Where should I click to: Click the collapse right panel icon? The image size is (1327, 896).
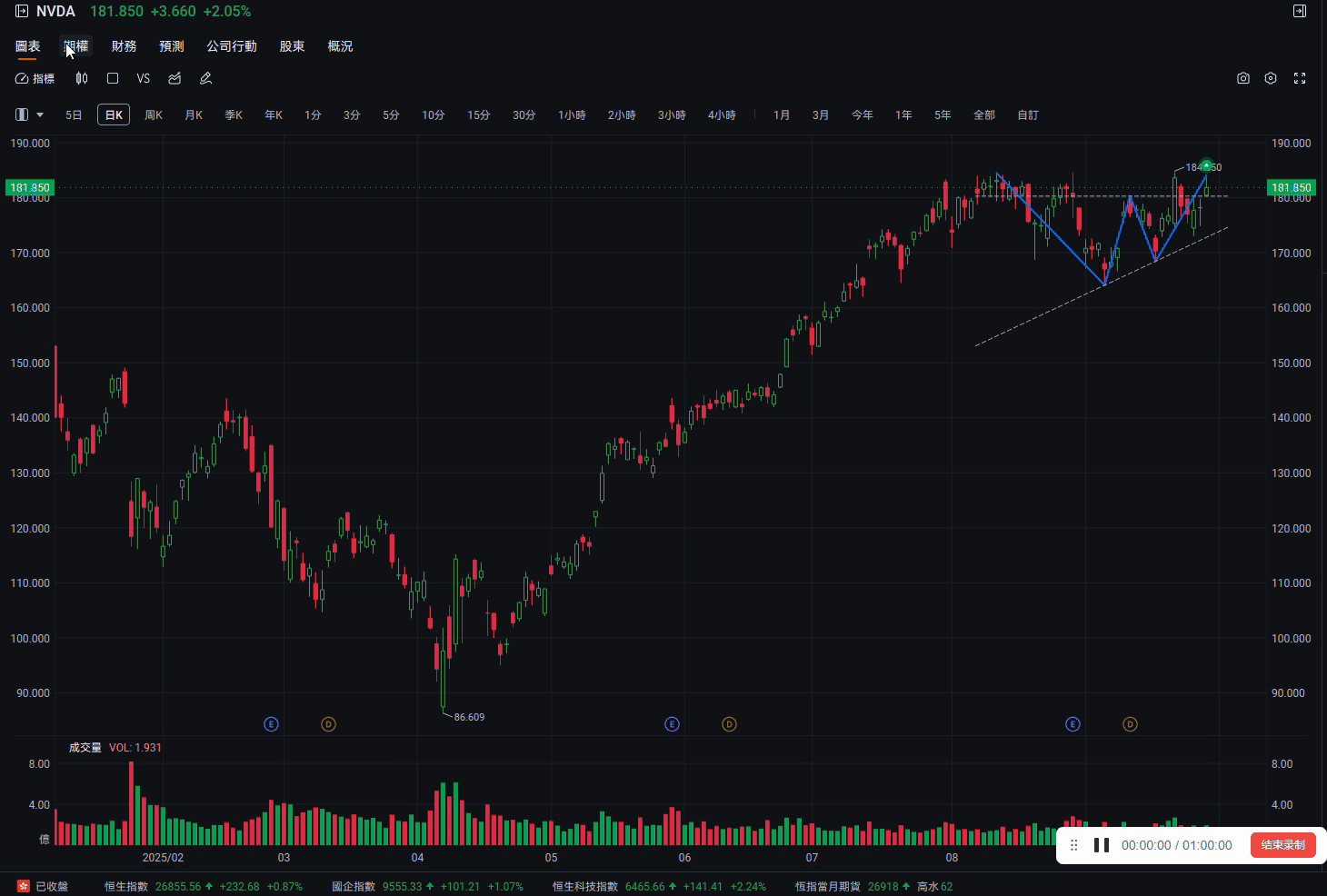tap(1300, 11)
